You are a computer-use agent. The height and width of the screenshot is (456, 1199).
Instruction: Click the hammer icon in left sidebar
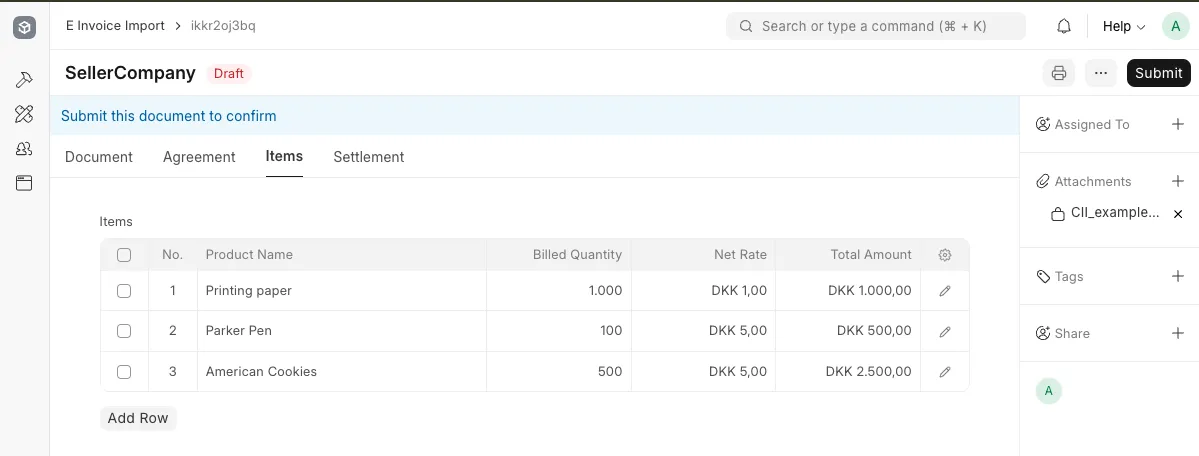click(x=24, y=80)
